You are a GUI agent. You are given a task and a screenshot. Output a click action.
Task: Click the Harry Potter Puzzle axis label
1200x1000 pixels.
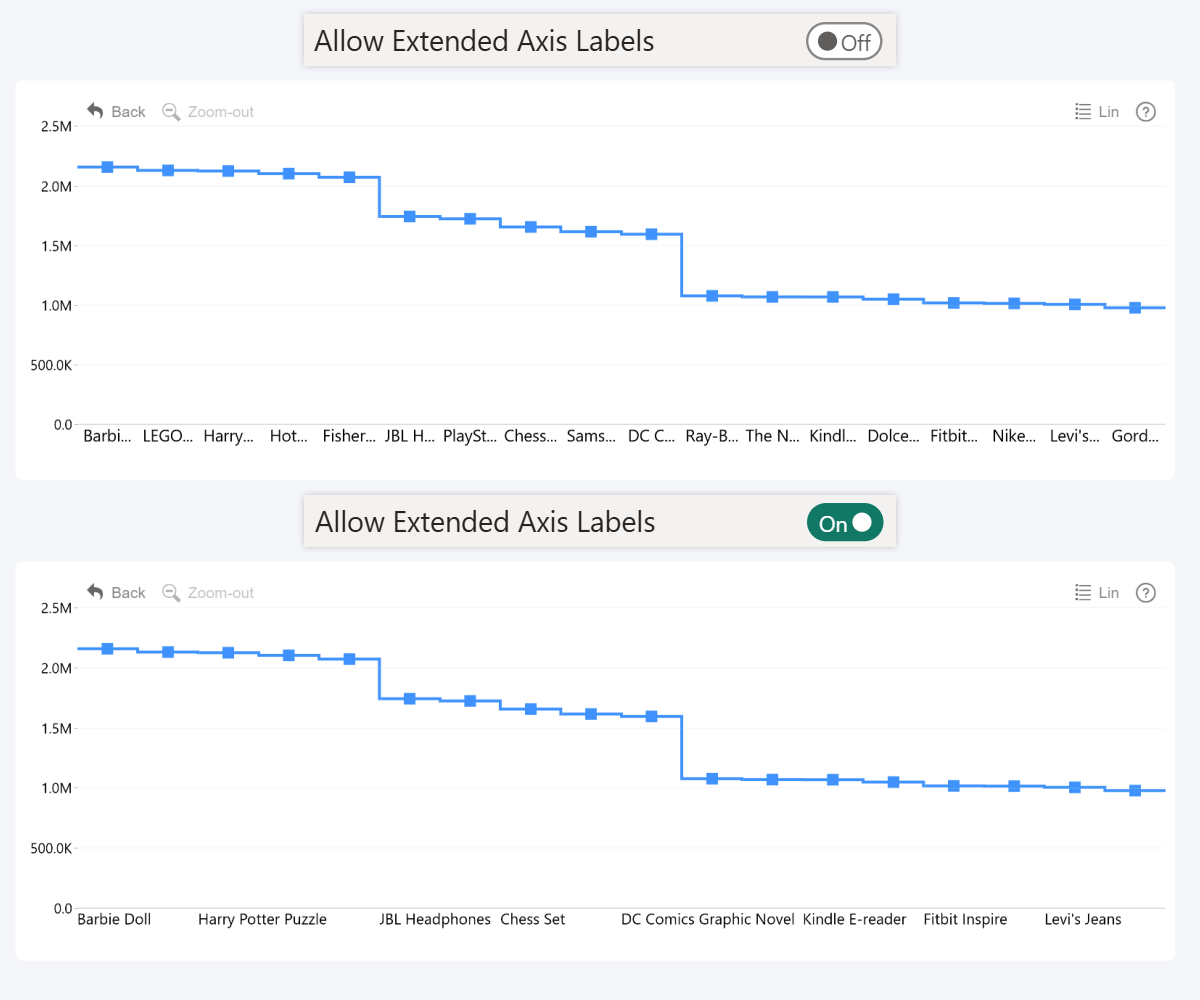click(x=262, y=919)
